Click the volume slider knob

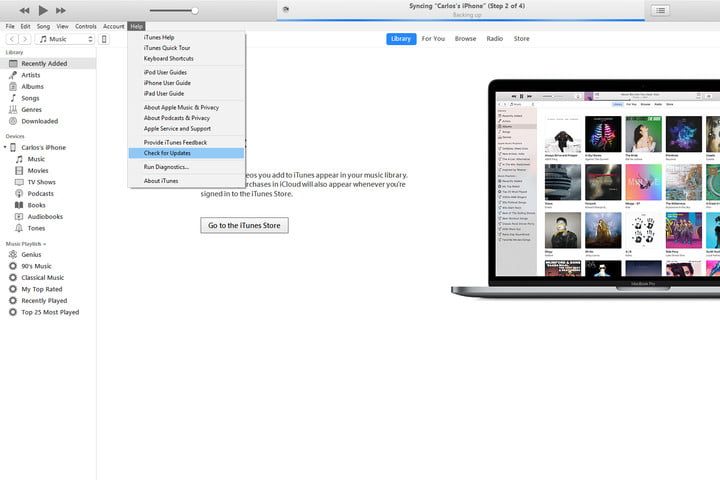coord(194,11)
